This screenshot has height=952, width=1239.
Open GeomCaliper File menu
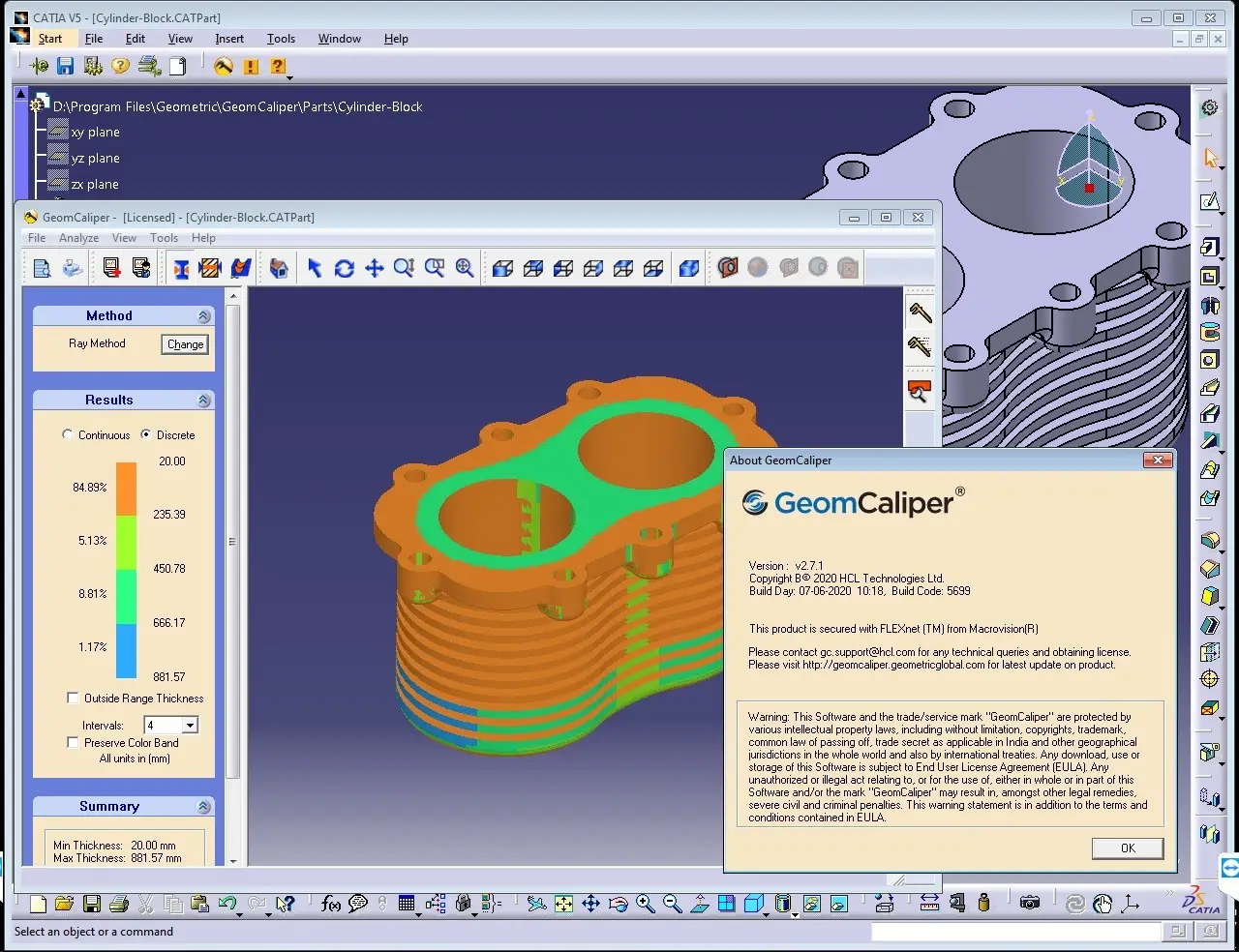pyautogui.click(x=37, y=238)
